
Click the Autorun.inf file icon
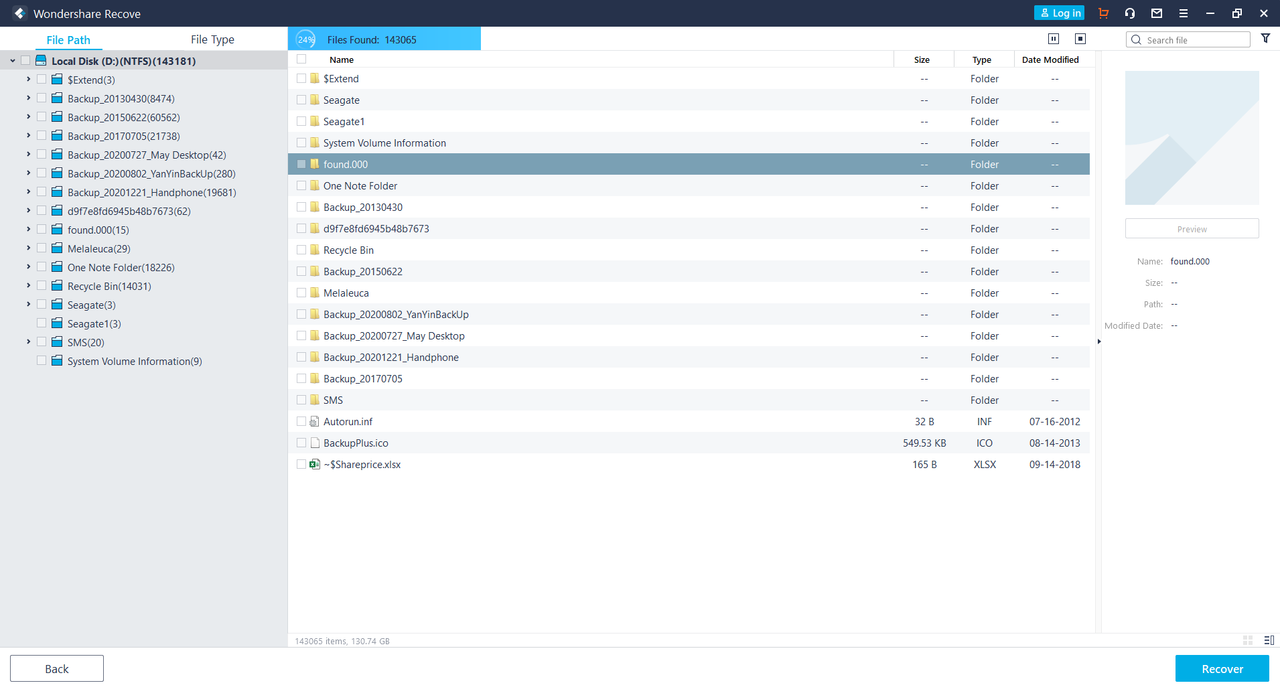[x=314, y=422]
